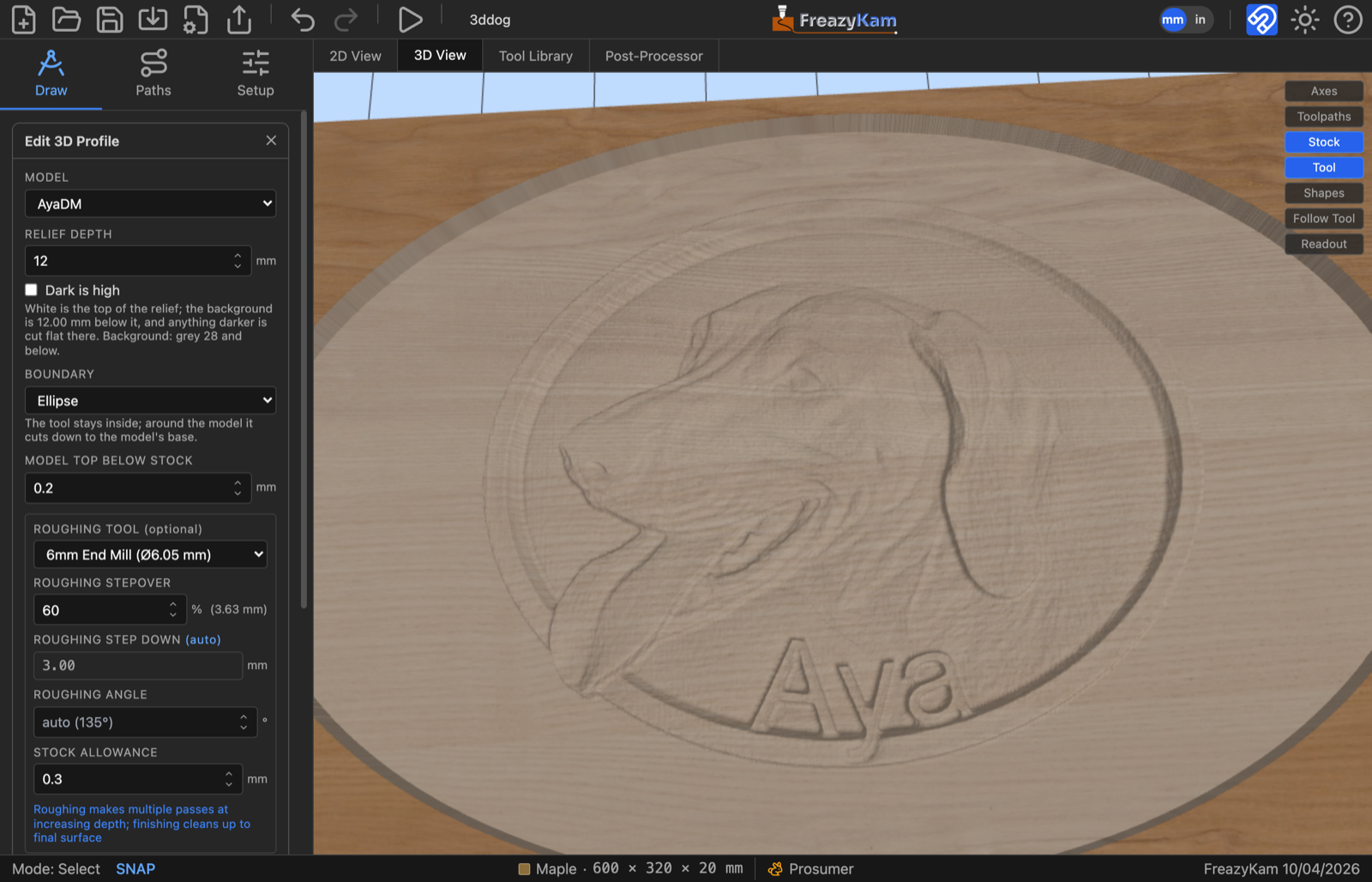Open the Boundary dropdown showing Ellipse
The width and height of the screenshot is (1372, 882).
[151, 401]
